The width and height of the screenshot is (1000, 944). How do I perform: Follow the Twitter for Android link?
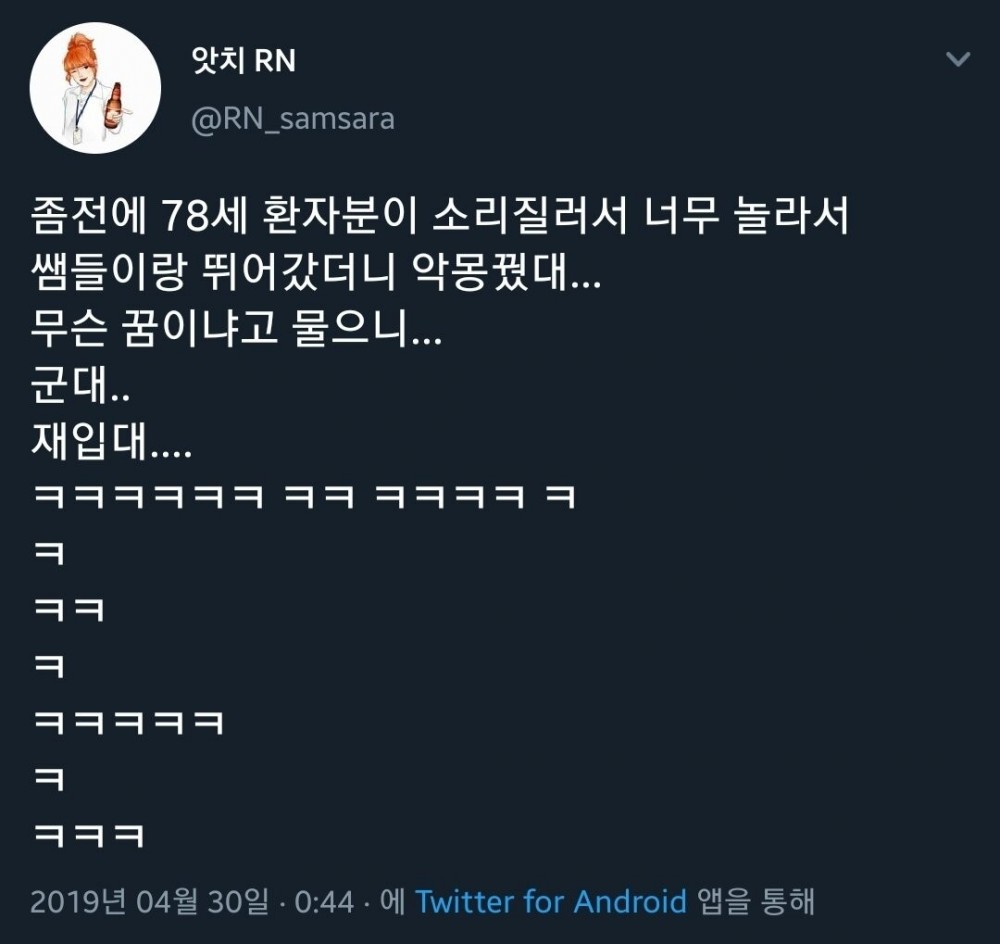[x=551, y=902]
